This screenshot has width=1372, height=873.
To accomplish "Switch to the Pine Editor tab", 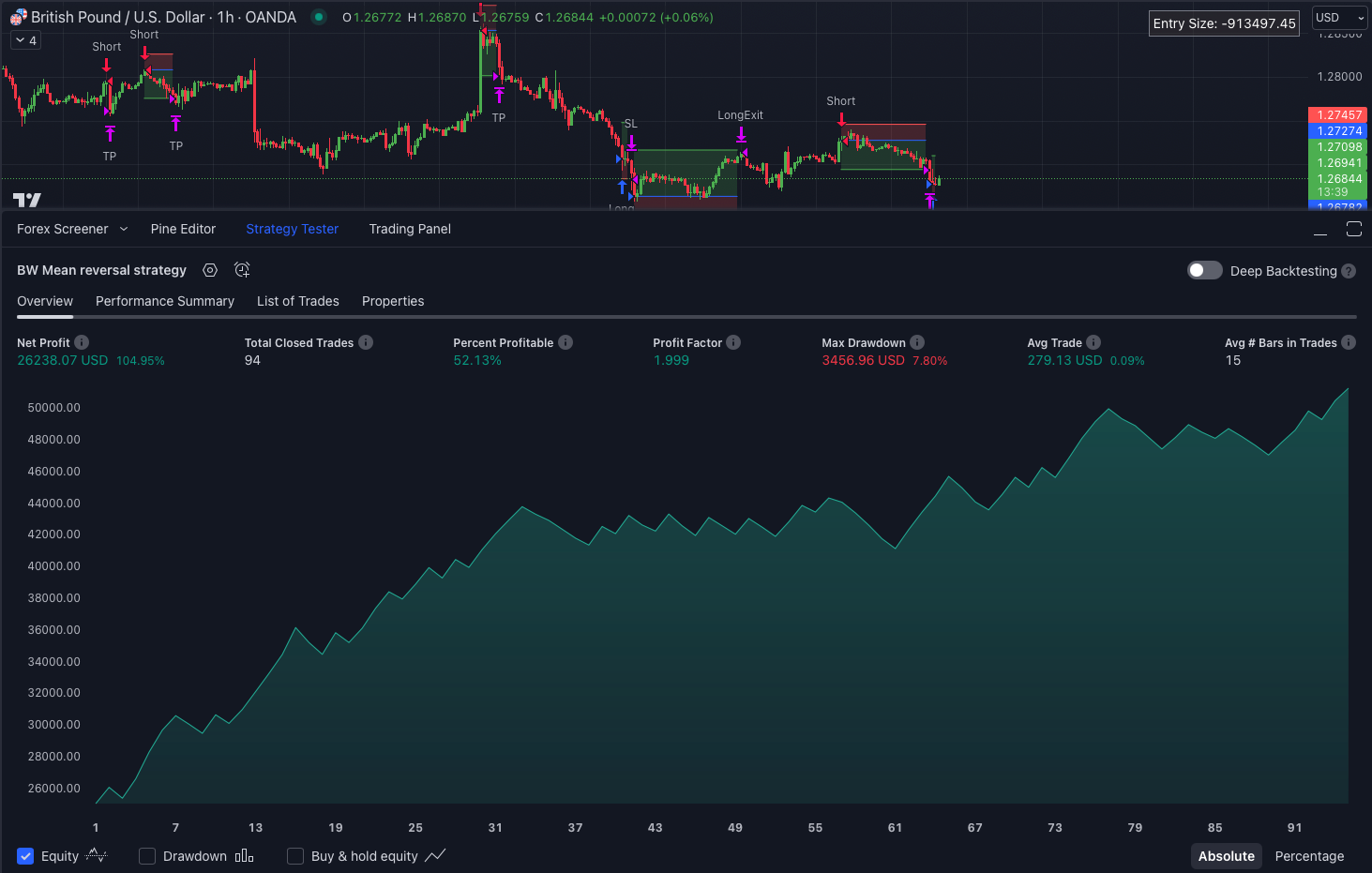I will [183, 229].
